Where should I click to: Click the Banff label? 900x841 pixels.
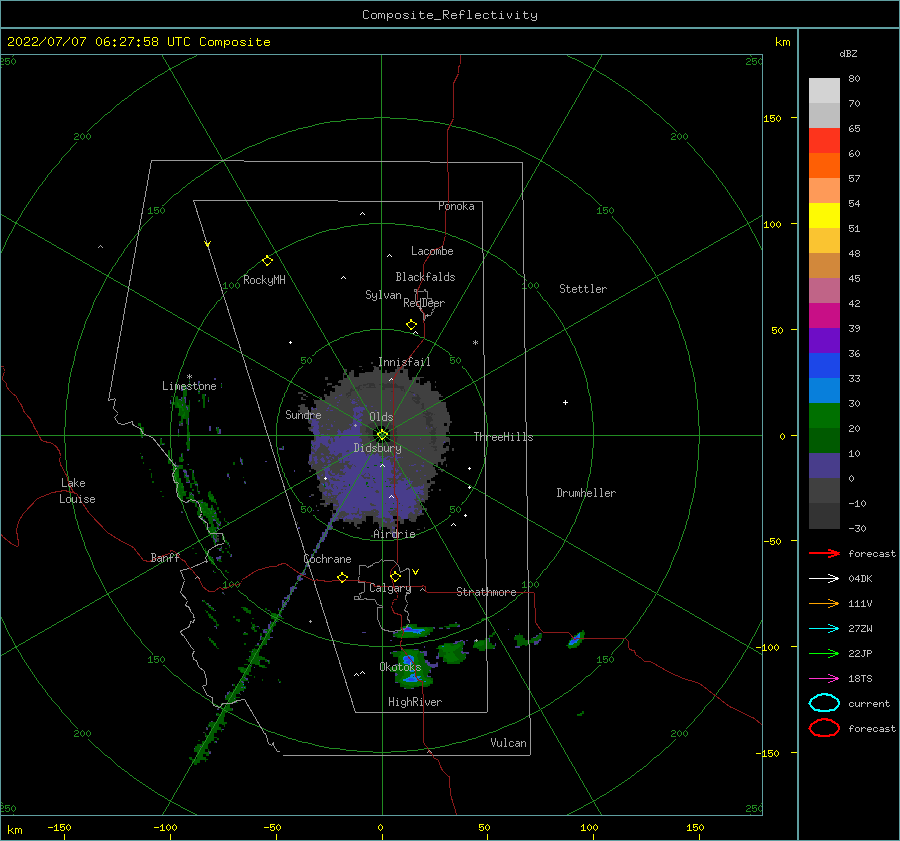[x=165, y=557]
